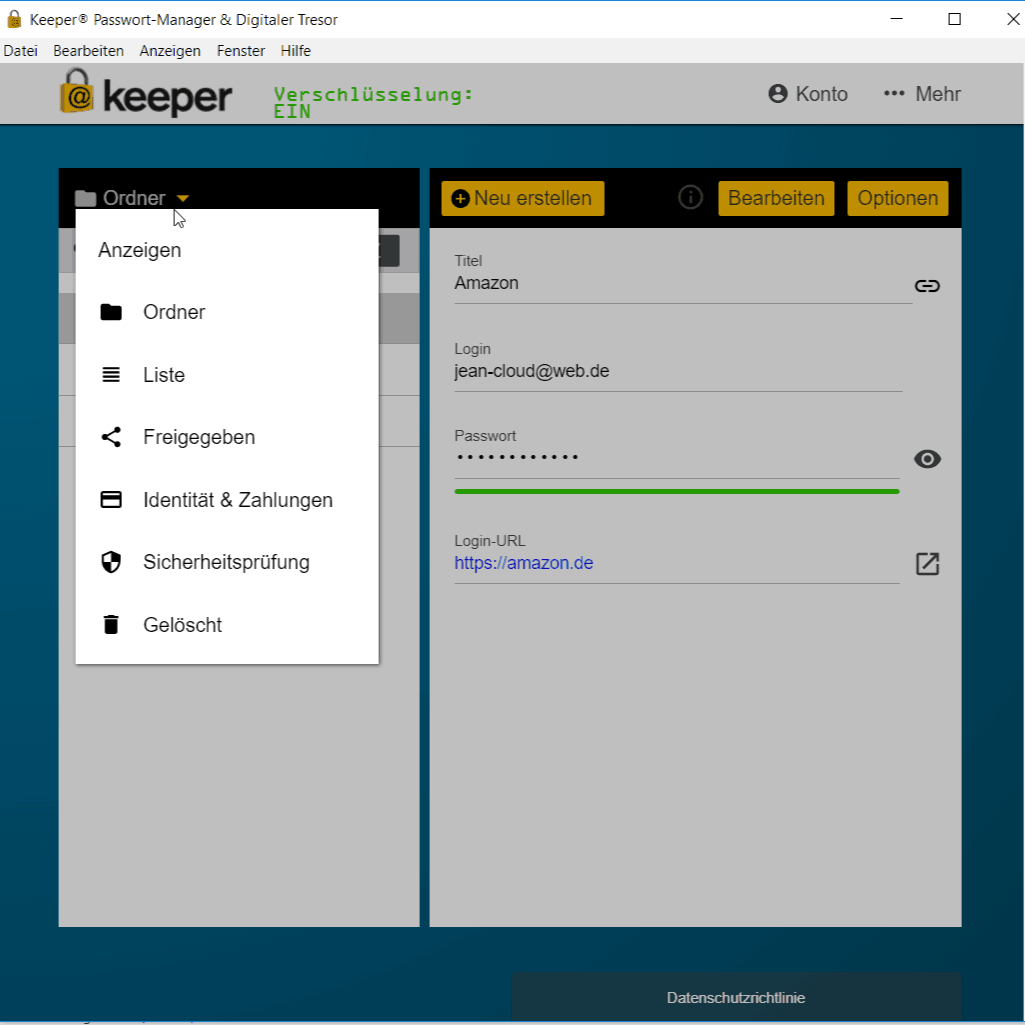Click the shield icon for Sicherheitsprüfung
This screenshot has height=1025, width=1025.
pyautogui.click(x=111, y=562)
